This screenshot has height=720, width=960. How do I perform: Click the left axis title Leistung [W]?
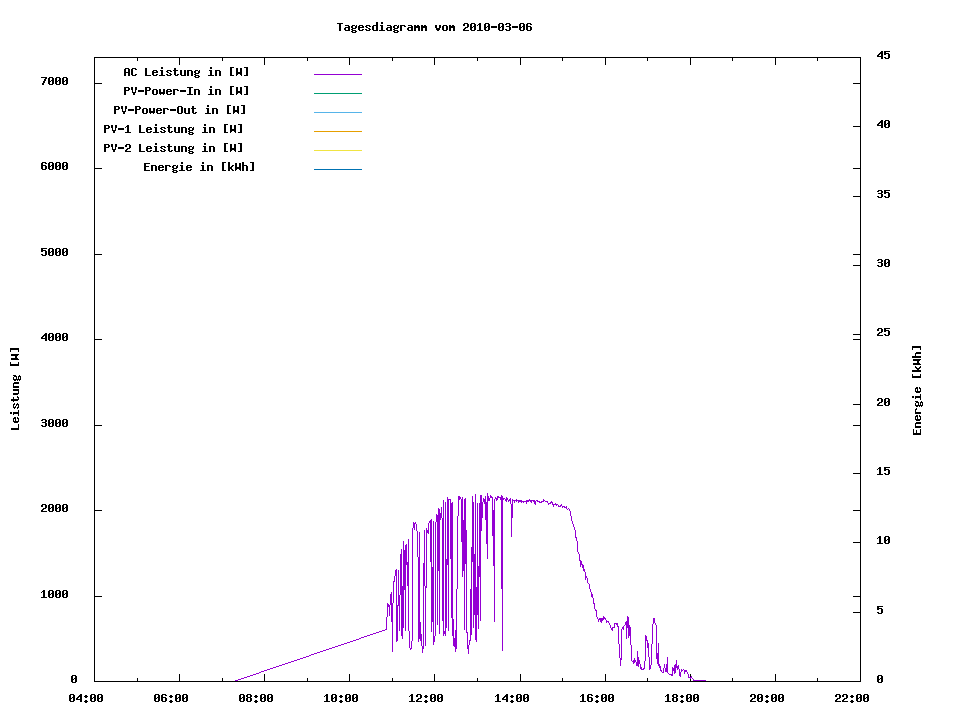[15, 389]
